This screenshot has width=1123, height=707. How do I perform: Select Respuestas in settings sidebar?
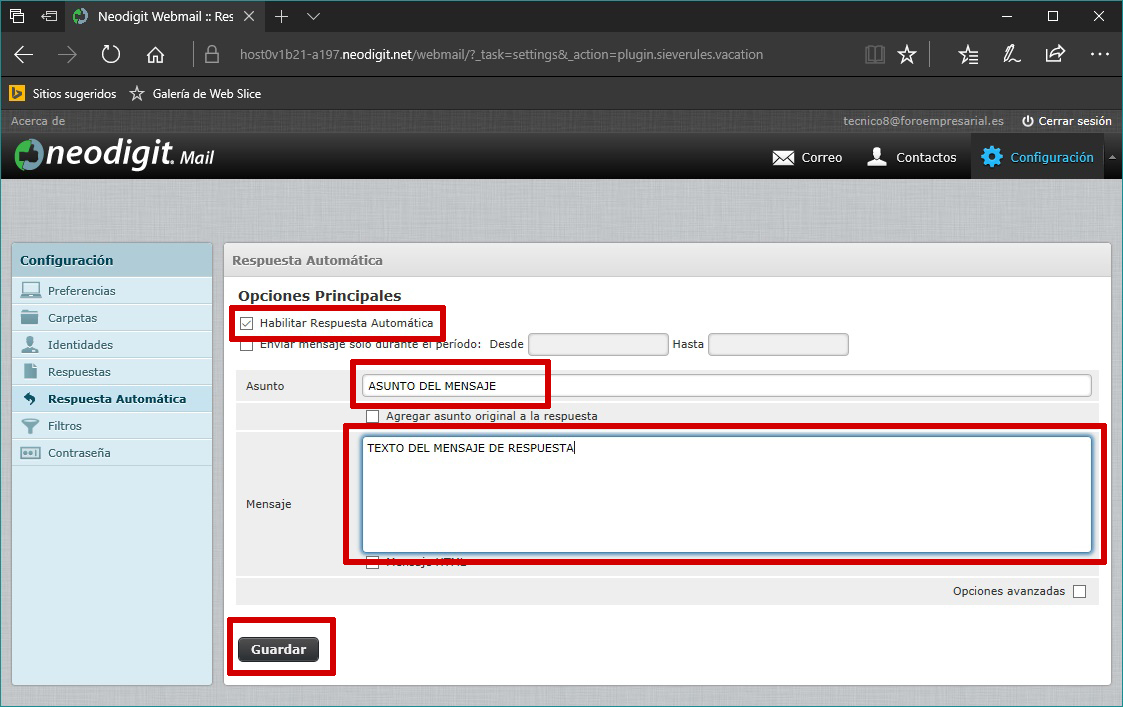tap(112, 372)
